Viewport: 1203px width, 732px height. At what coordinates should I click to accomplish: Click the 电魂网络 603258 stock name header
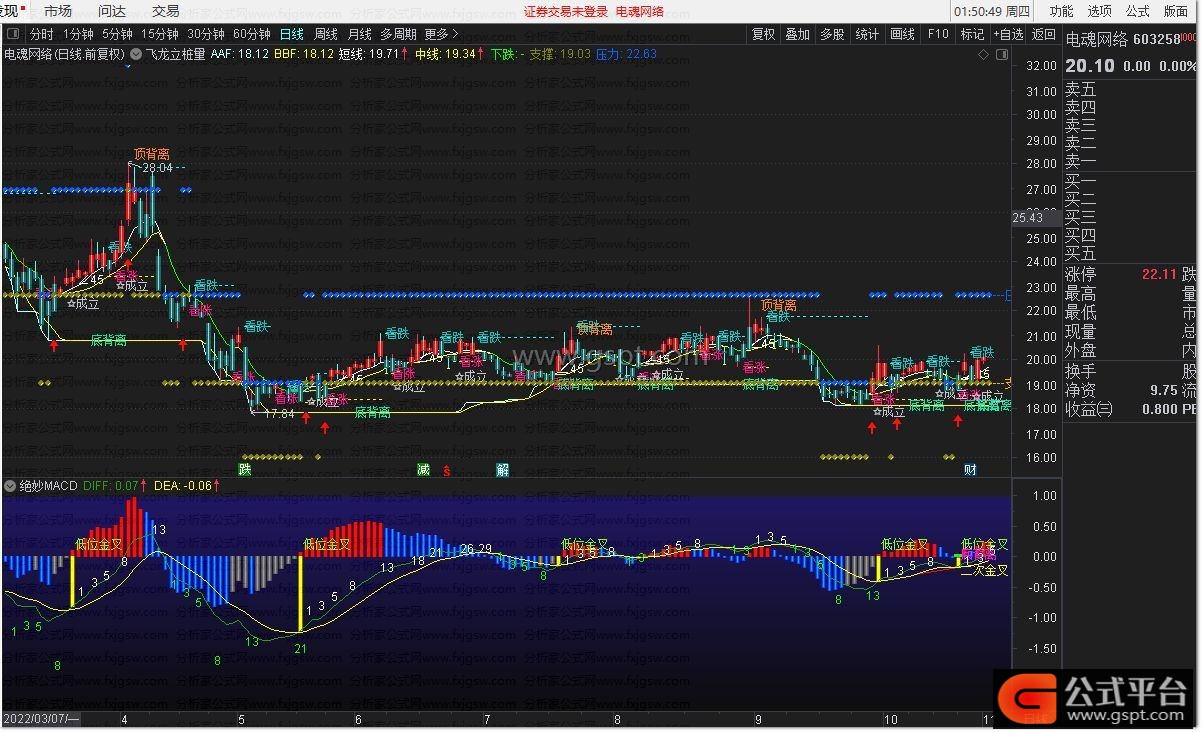tap(1123, 40)
